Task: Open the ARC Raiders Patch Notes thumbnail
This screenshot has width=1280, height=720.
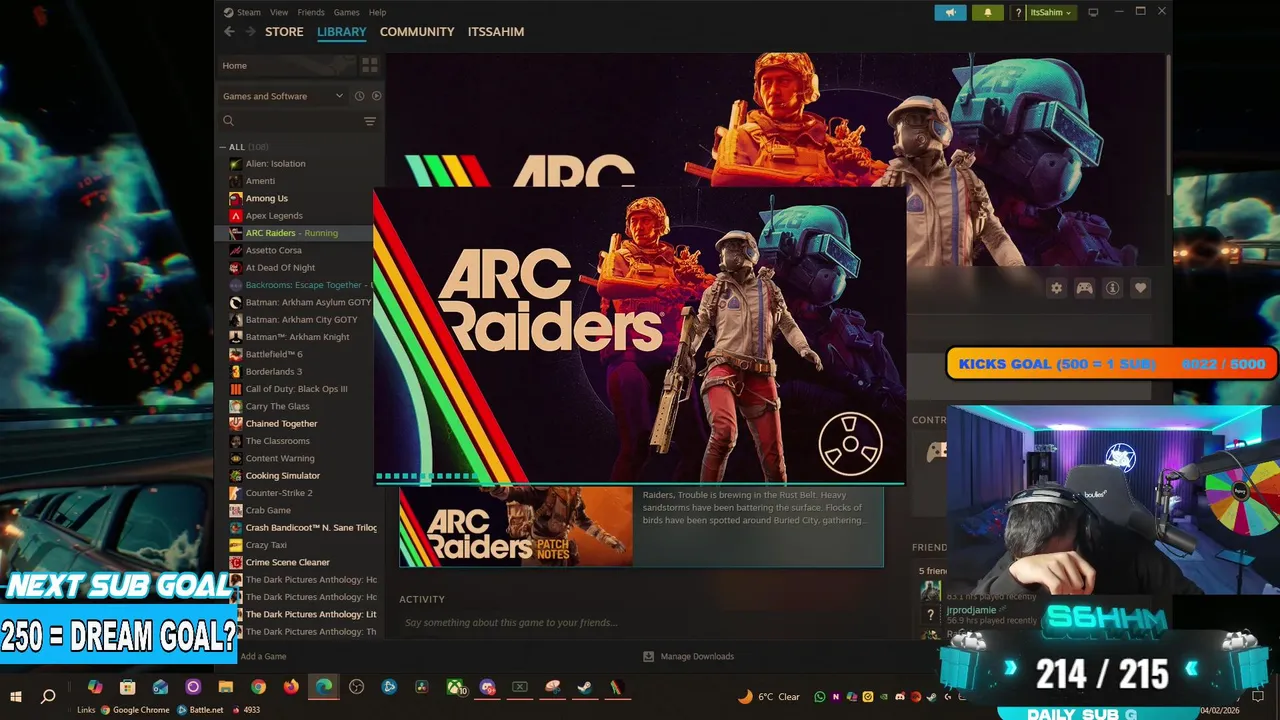Action: pos(516,527)
